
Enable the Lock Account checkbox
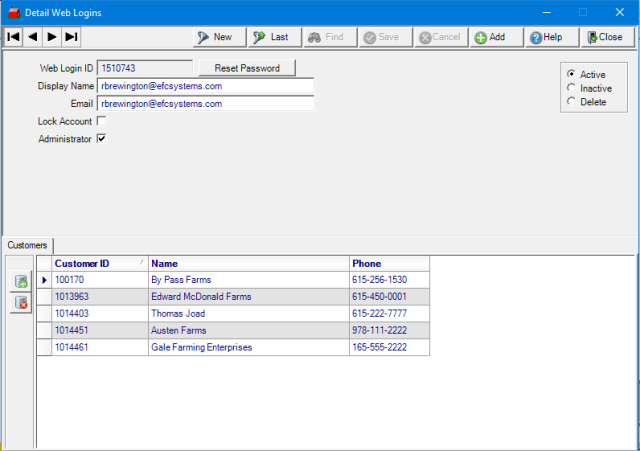[101, 121]
